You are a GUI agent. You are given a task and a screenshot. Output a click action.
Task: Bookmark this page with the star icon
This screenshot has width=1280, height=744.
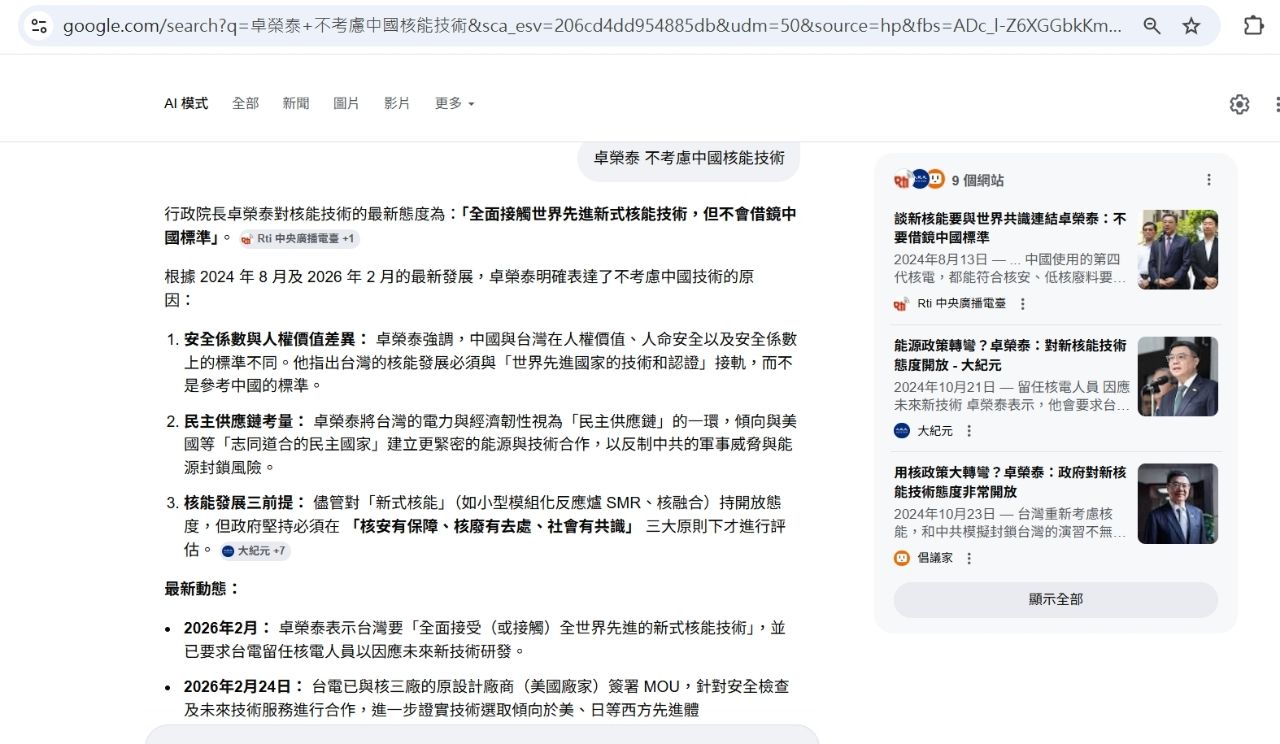tap(1191, 26)
